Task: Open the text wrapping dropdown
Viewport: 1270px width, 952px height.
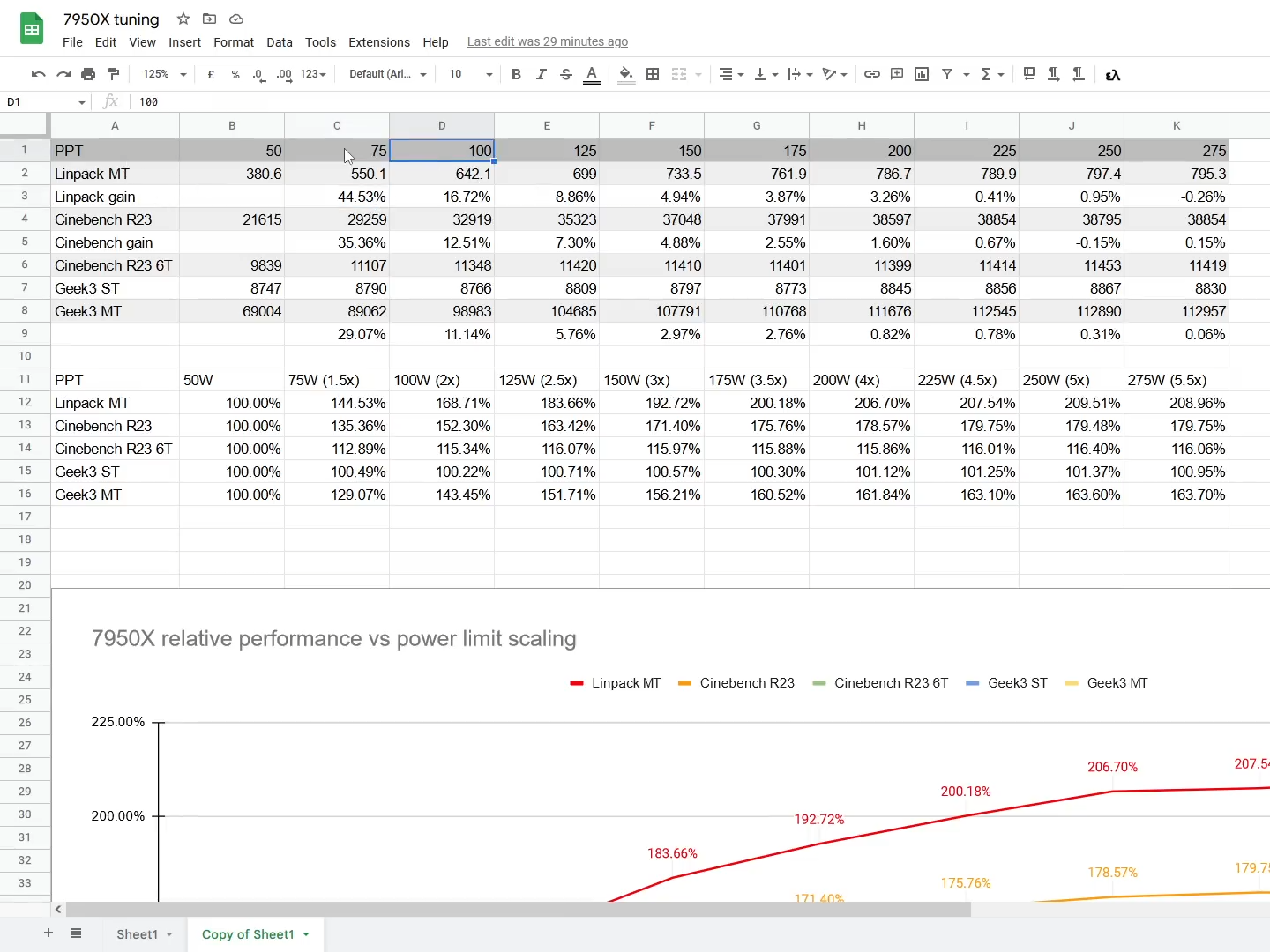Action: coord(800,75)
